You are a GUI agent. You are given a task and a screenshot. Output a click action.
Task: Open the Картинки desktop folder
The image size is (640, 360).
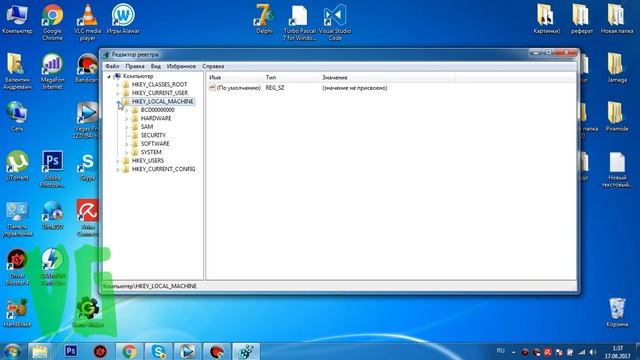click(x=547, y=18)
